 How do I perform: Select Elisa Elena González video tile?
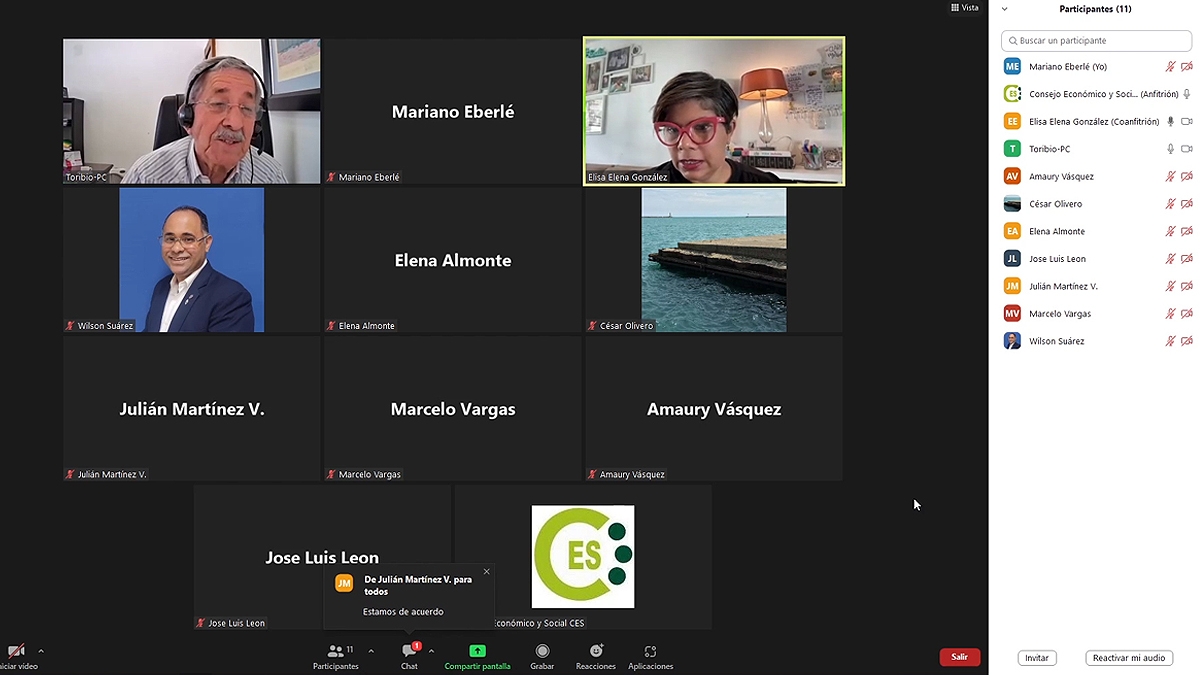pos(714,111)
